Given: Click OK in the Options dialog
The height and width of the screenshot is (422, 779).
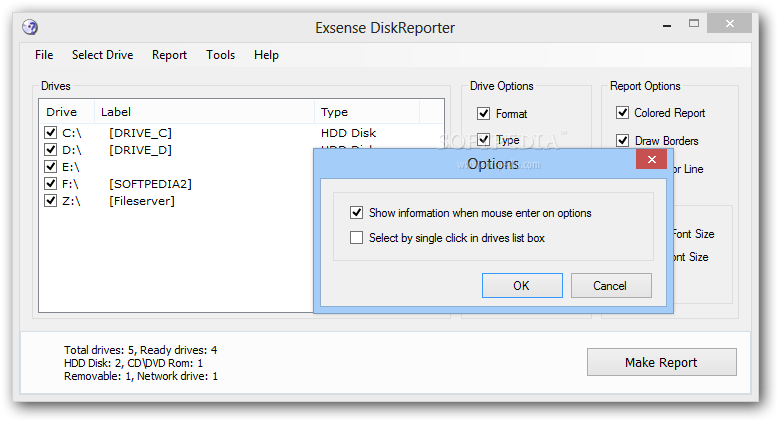Looking at the screenshot, I should (x=522, y=285).
